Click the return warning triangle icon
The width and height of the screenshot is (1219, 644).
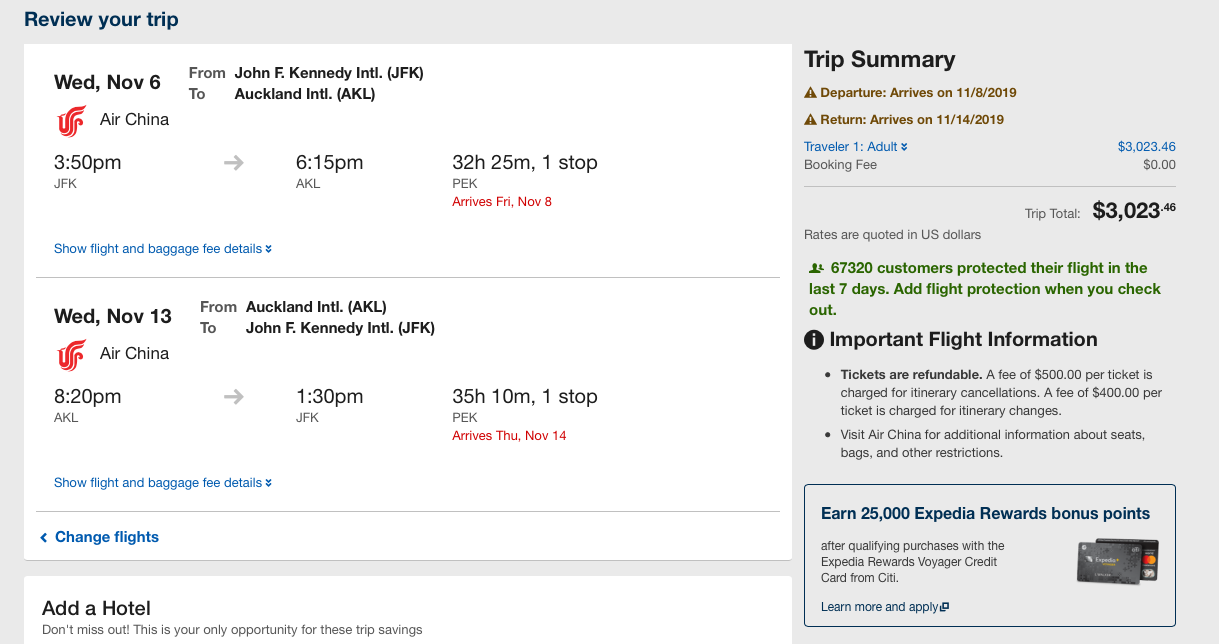click(811, 120)
